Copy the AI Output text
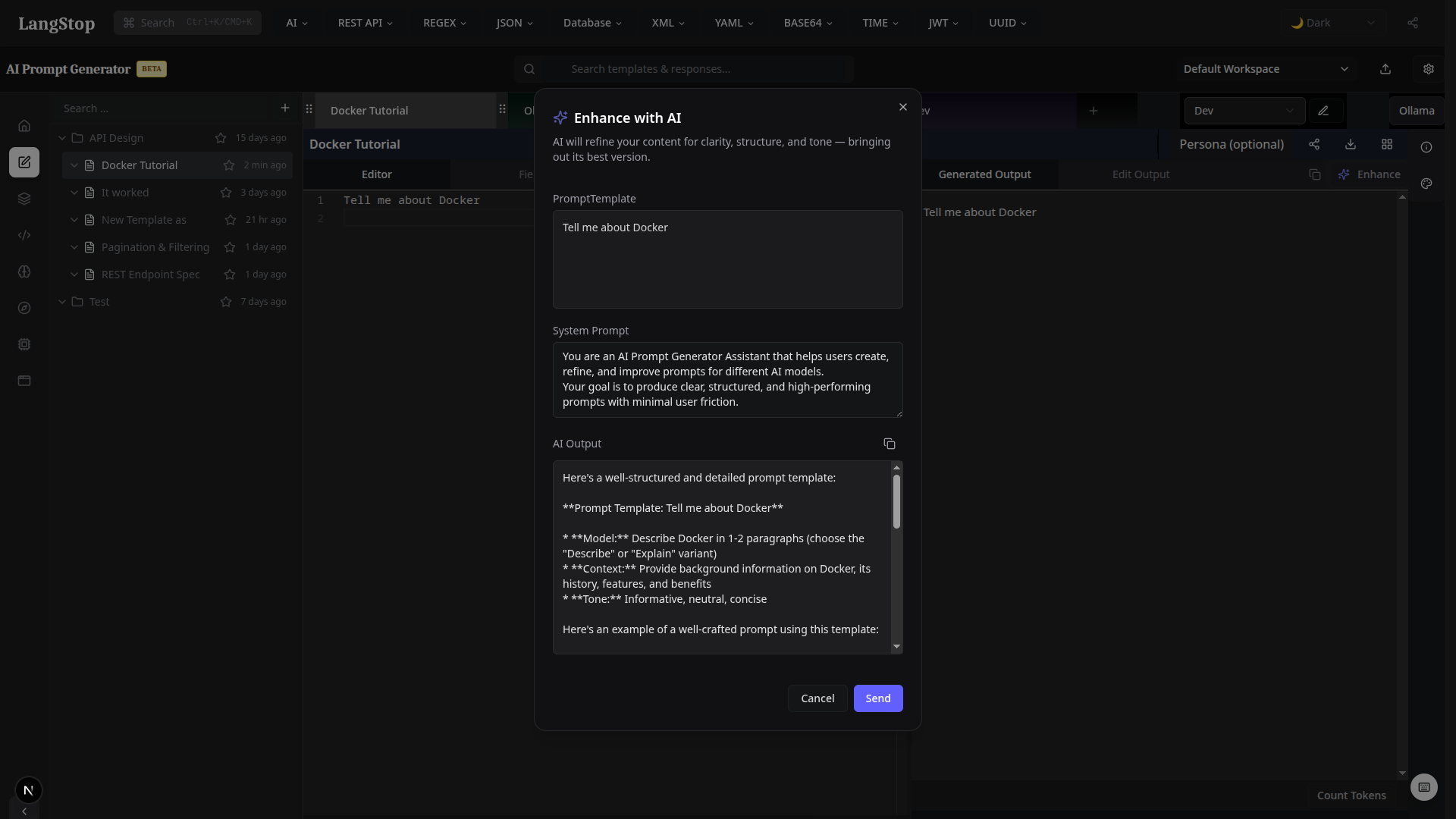Screen dimensions: 1456x819 pyautogui.click(x=890, y=444)
